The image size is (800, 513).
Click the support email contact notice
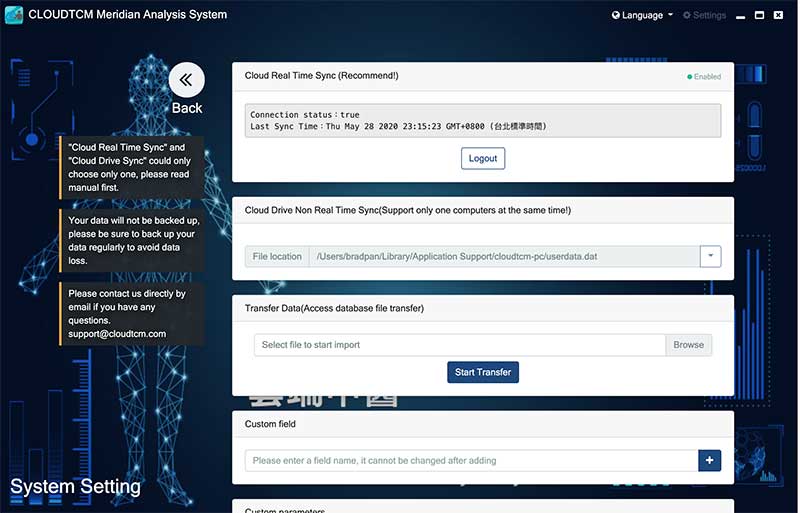pos(130,313)
